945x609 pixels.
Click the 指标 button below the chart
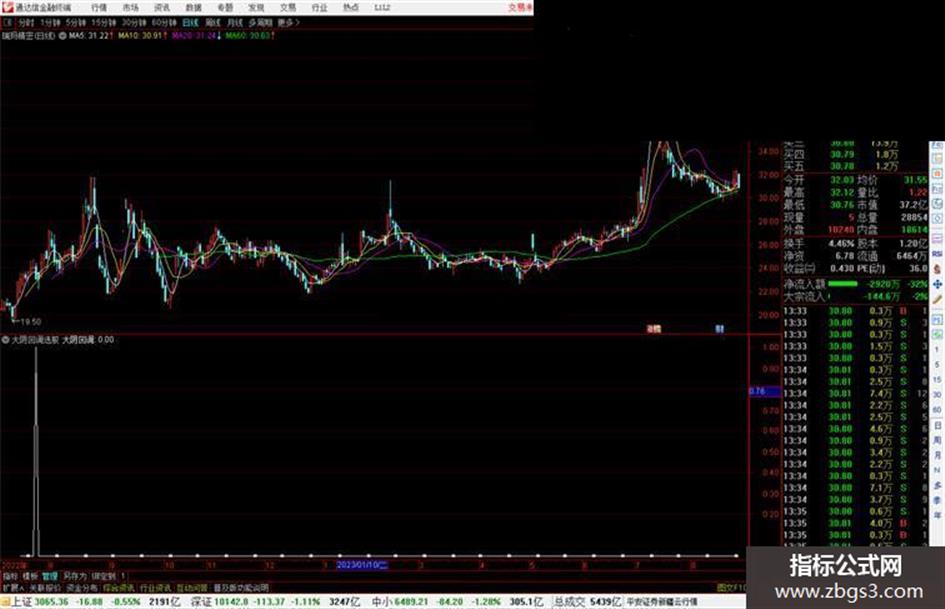(11, 576)
